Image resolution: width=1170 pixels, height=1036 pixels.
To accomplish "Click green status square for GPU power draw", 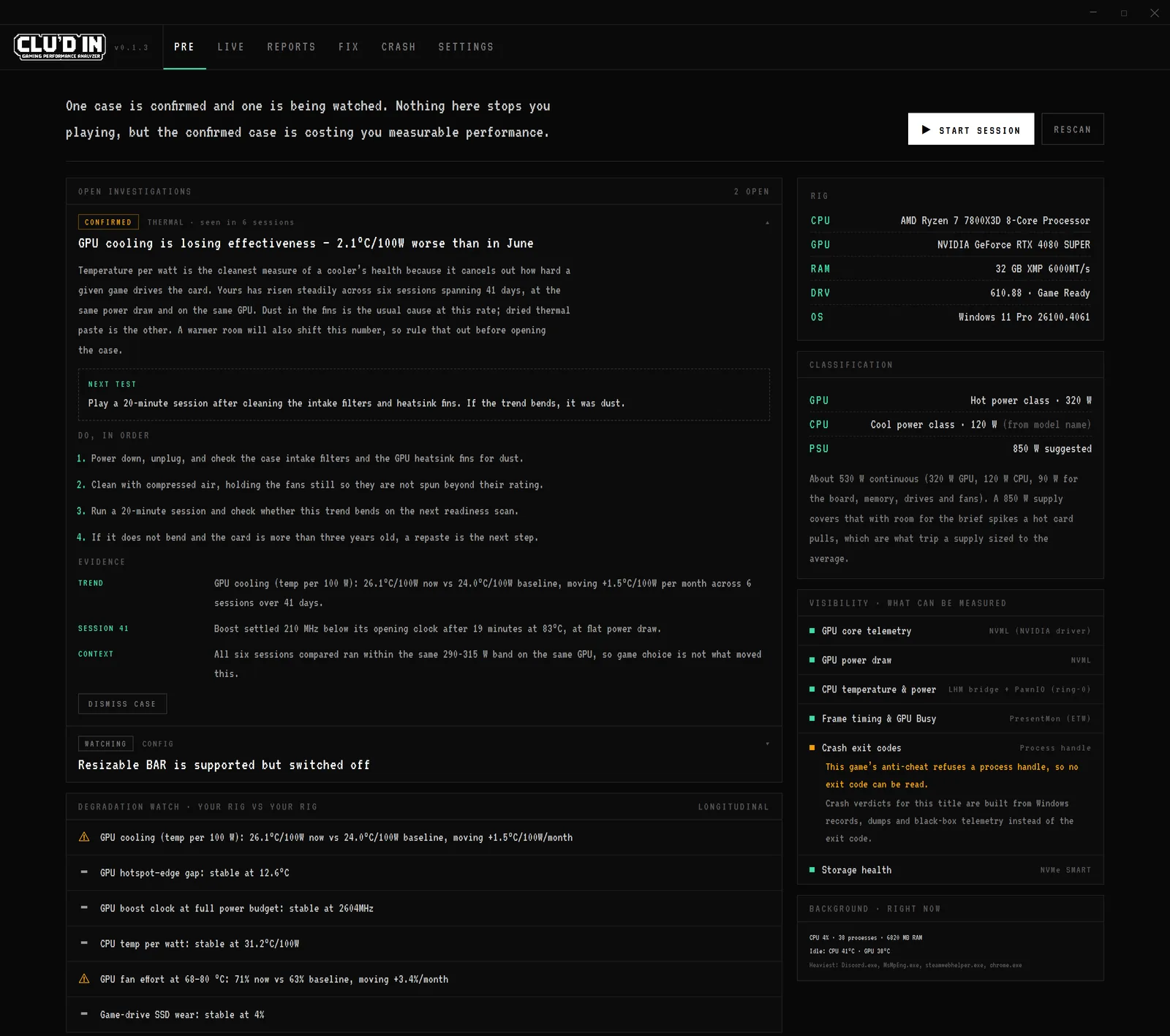I will tap(812, 660).
